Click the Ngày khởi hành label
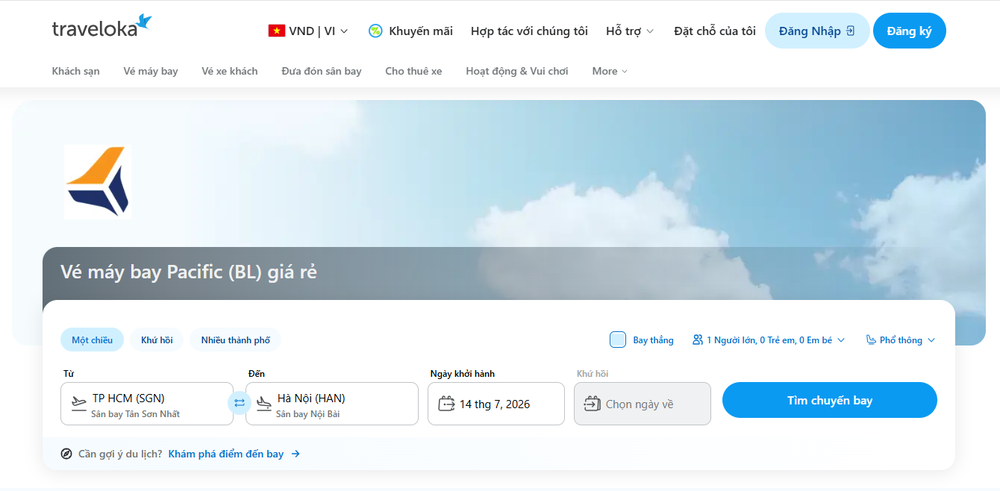The image size is (1000, 491). 462,374
